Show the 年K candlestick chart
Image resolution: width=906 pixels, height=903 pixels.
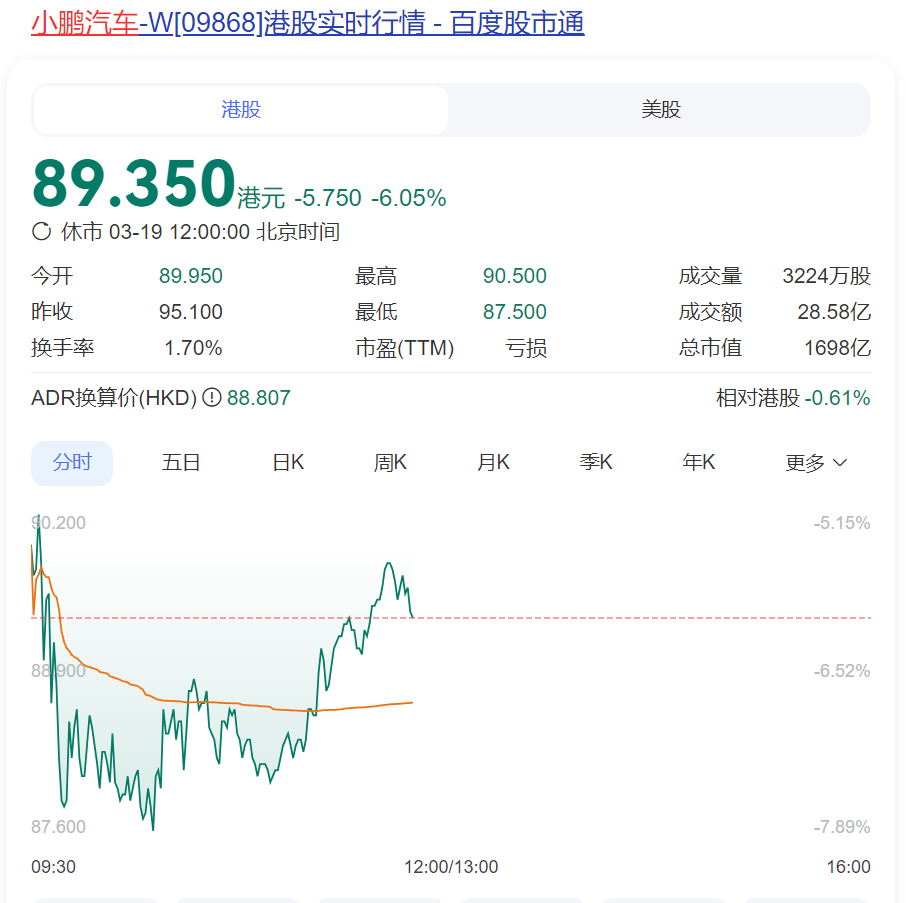[699, 463]
